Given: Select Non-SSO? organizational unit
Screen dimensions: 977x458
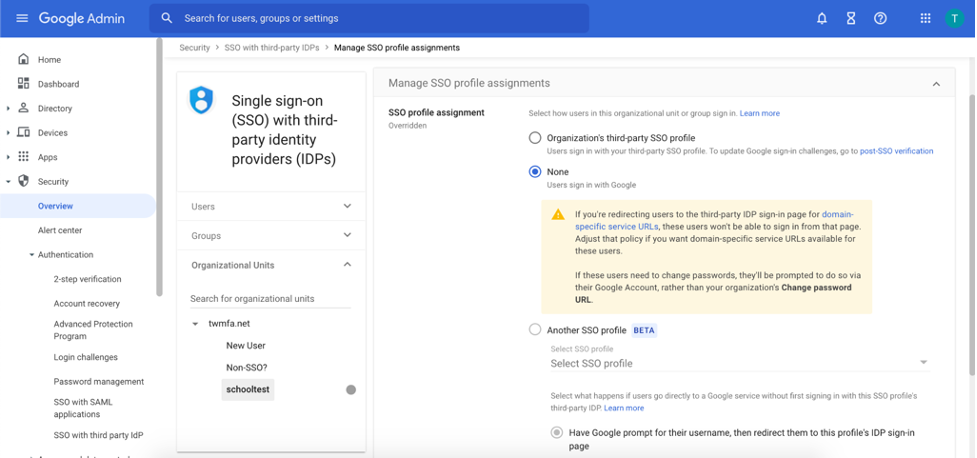Looking at the screenshot, I should point(246,367).
